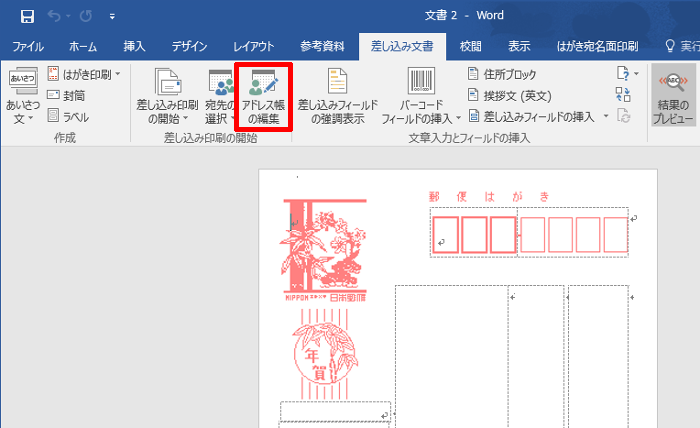
Task: Open 差し込み印刷の開始 dropdown
Action: point(167,96)
